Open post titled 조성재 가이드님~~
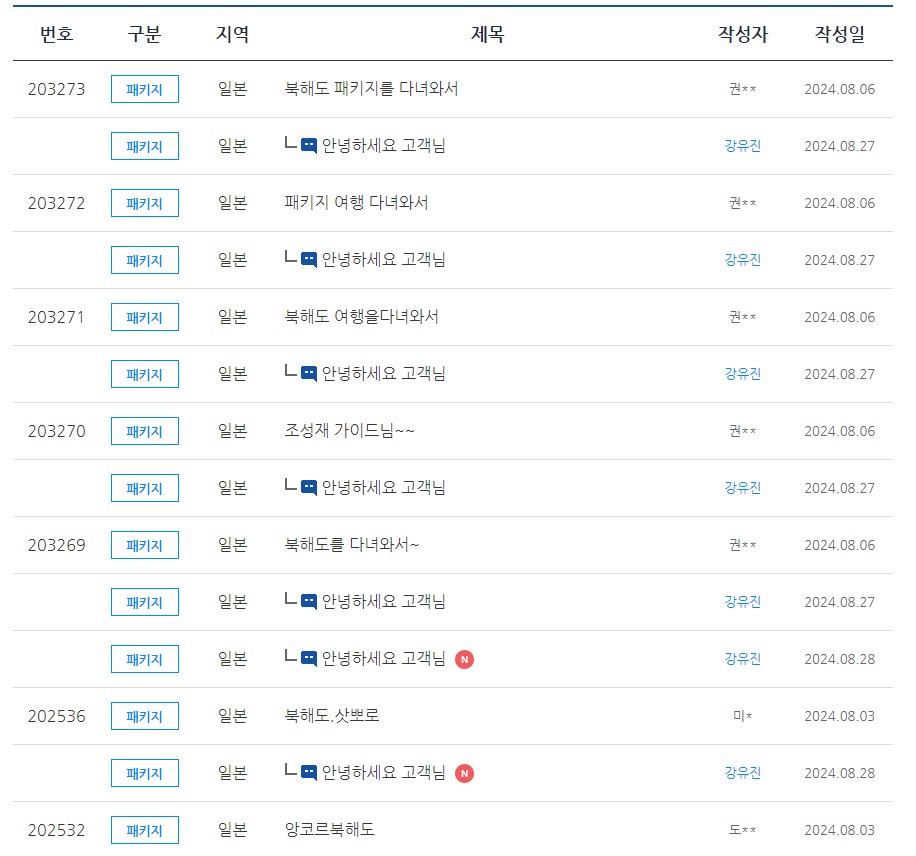This screenshot has width=916, height=856. (x=349, y=431)
